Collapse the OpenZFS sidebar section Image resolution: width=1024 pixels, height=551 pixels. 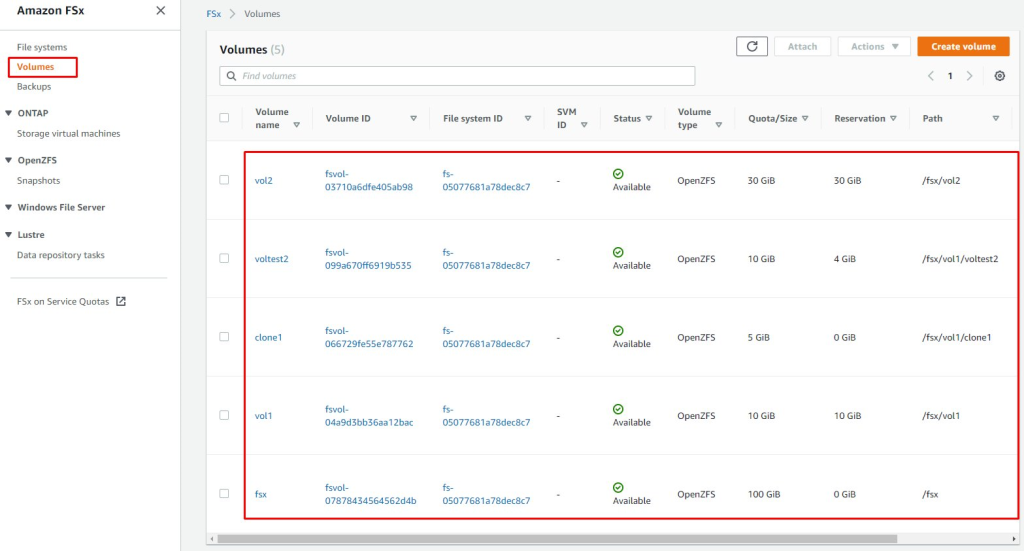pyautogui.click(x=8, y=160)
